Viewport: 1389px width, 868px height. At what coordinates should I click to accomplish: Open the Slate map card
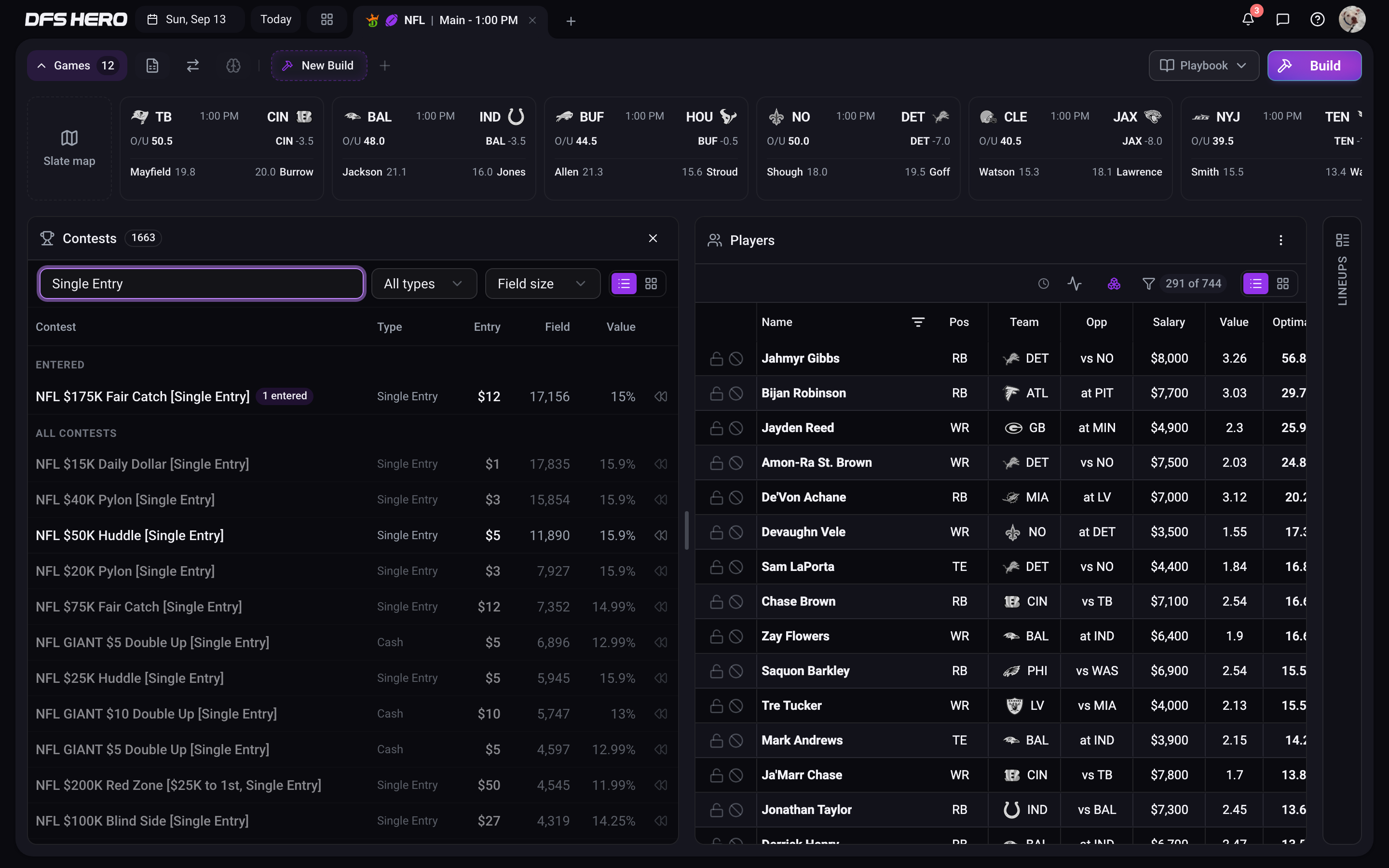[69, 148]
